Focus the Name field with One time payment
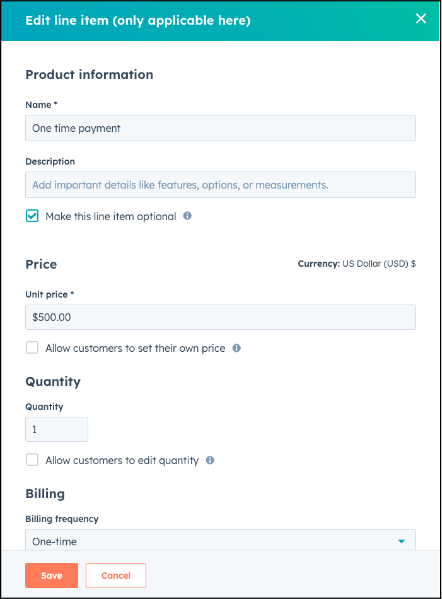This screenshot has width=442, height=599. [x=220, y=128]
